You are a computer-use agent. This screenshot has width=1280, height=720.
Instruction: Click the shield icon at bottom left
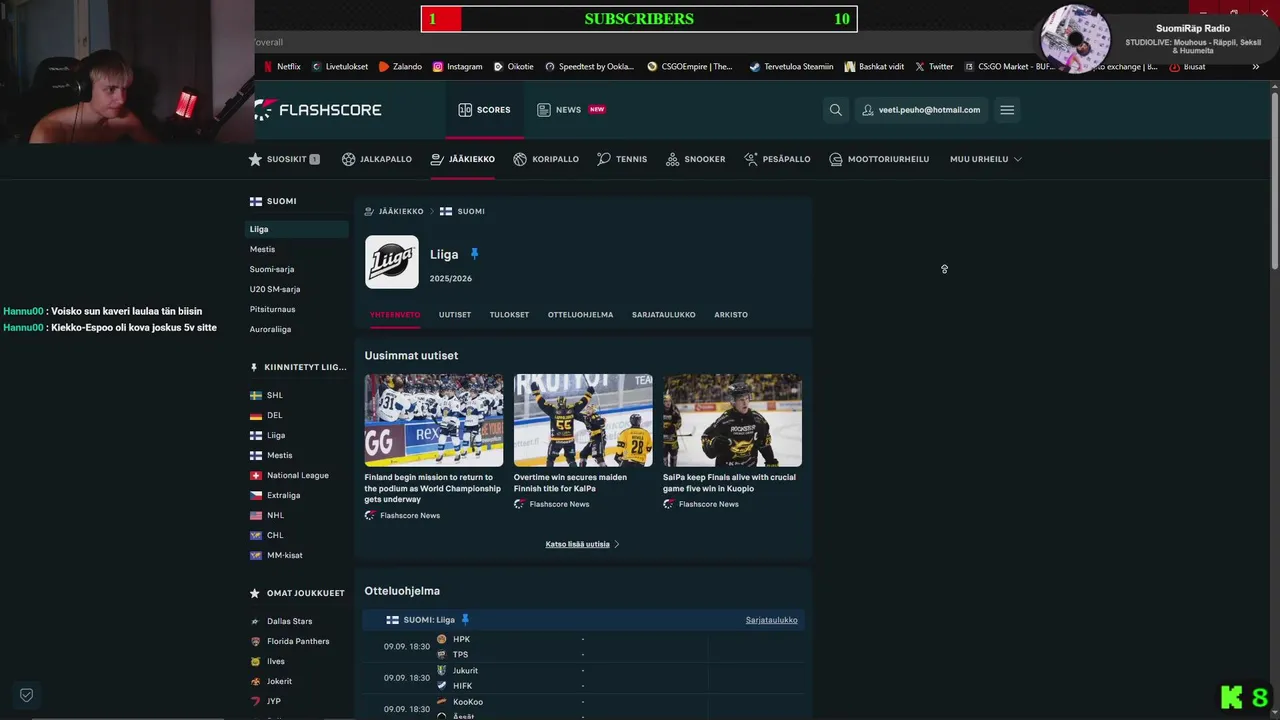click(27, 695)
